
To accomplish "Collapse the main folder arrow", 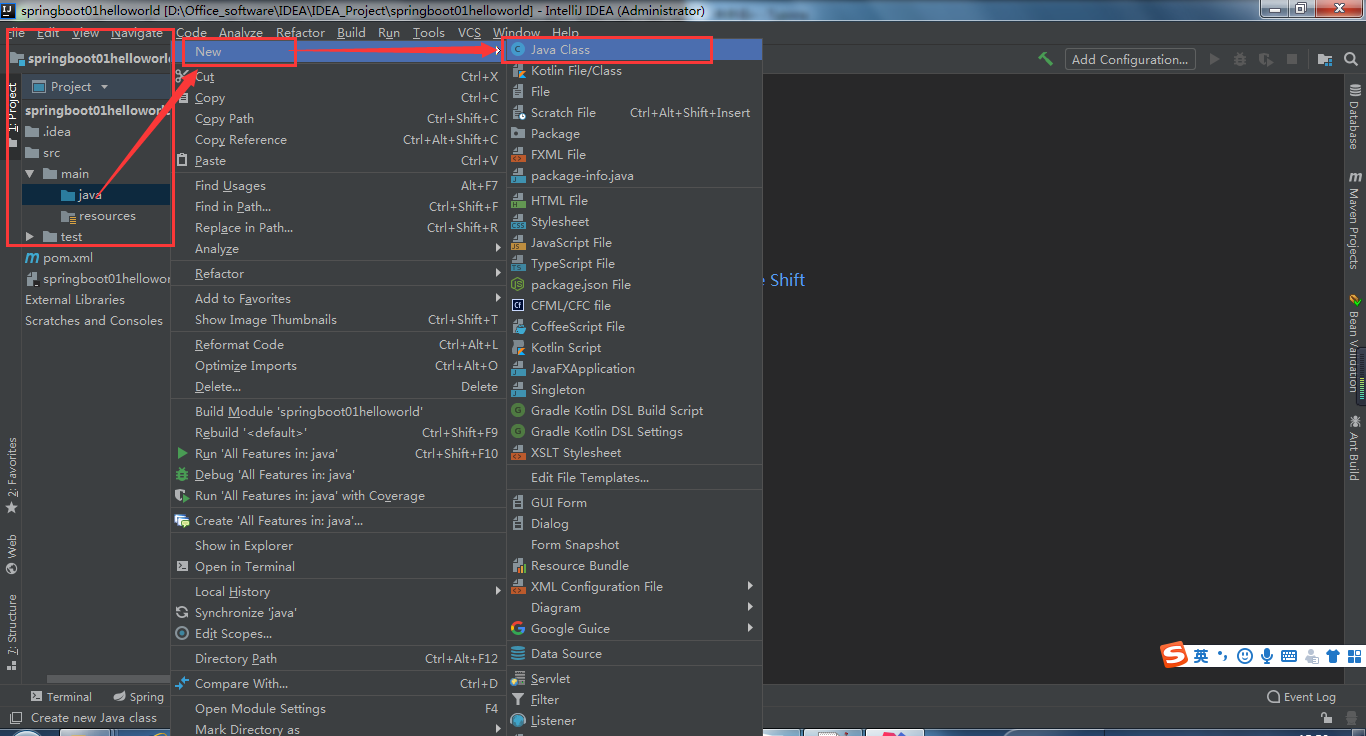I will pos(30,174).
